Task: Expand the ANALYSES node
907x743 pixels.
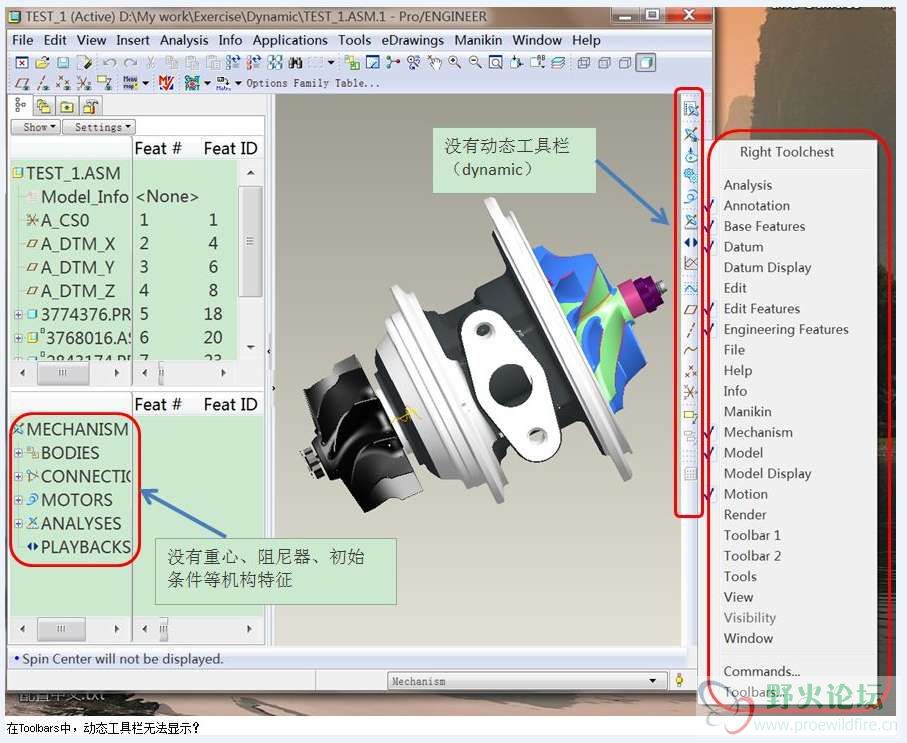Action: [x=18, y=524]
